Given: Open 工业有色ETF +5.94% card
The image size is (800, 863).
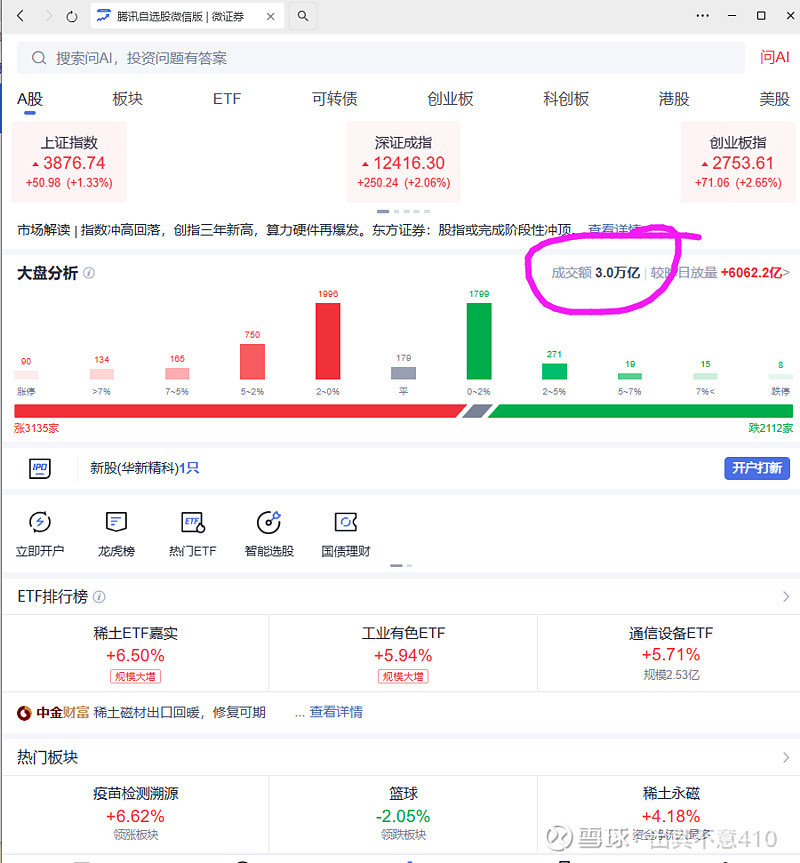Looking at the screenshot, I should tap(403, 654).
